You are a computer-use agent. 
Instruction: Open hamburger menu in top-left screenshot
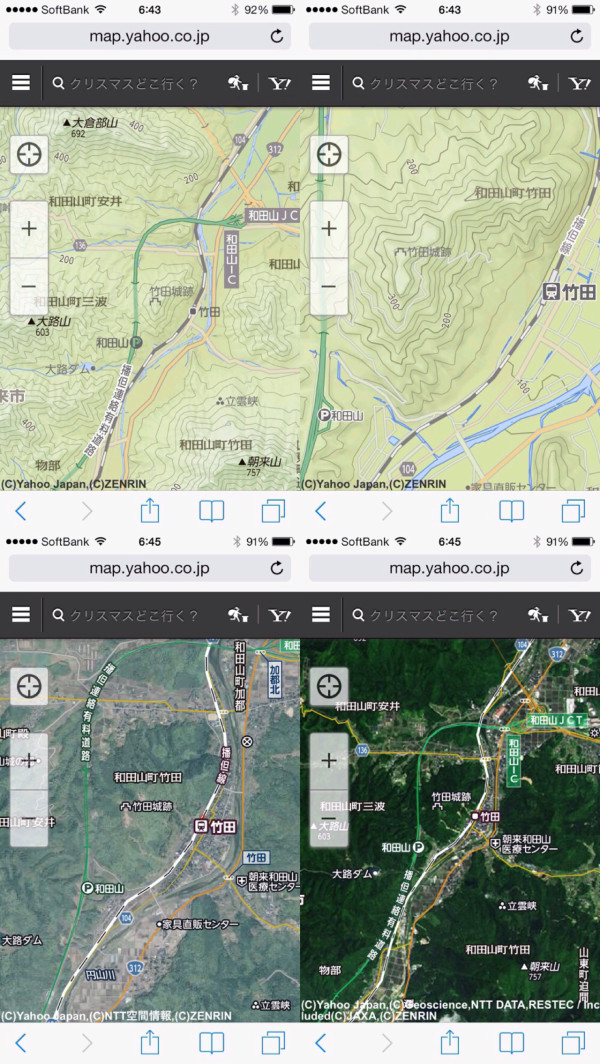coord(21,83)
